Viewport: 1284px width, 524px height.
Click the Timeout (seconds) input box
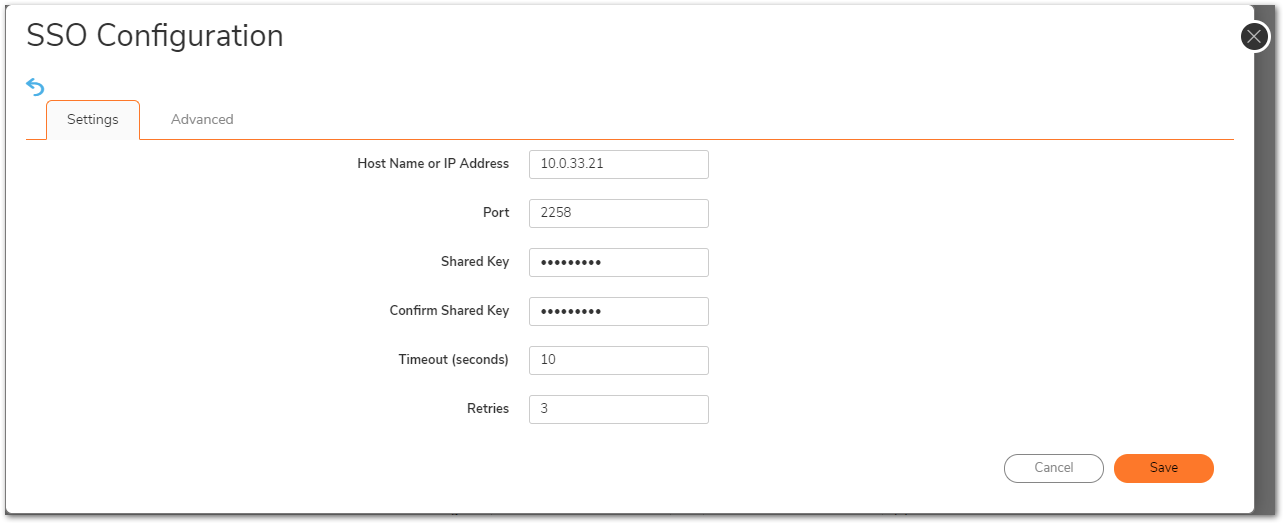click(x=618, y=360)
